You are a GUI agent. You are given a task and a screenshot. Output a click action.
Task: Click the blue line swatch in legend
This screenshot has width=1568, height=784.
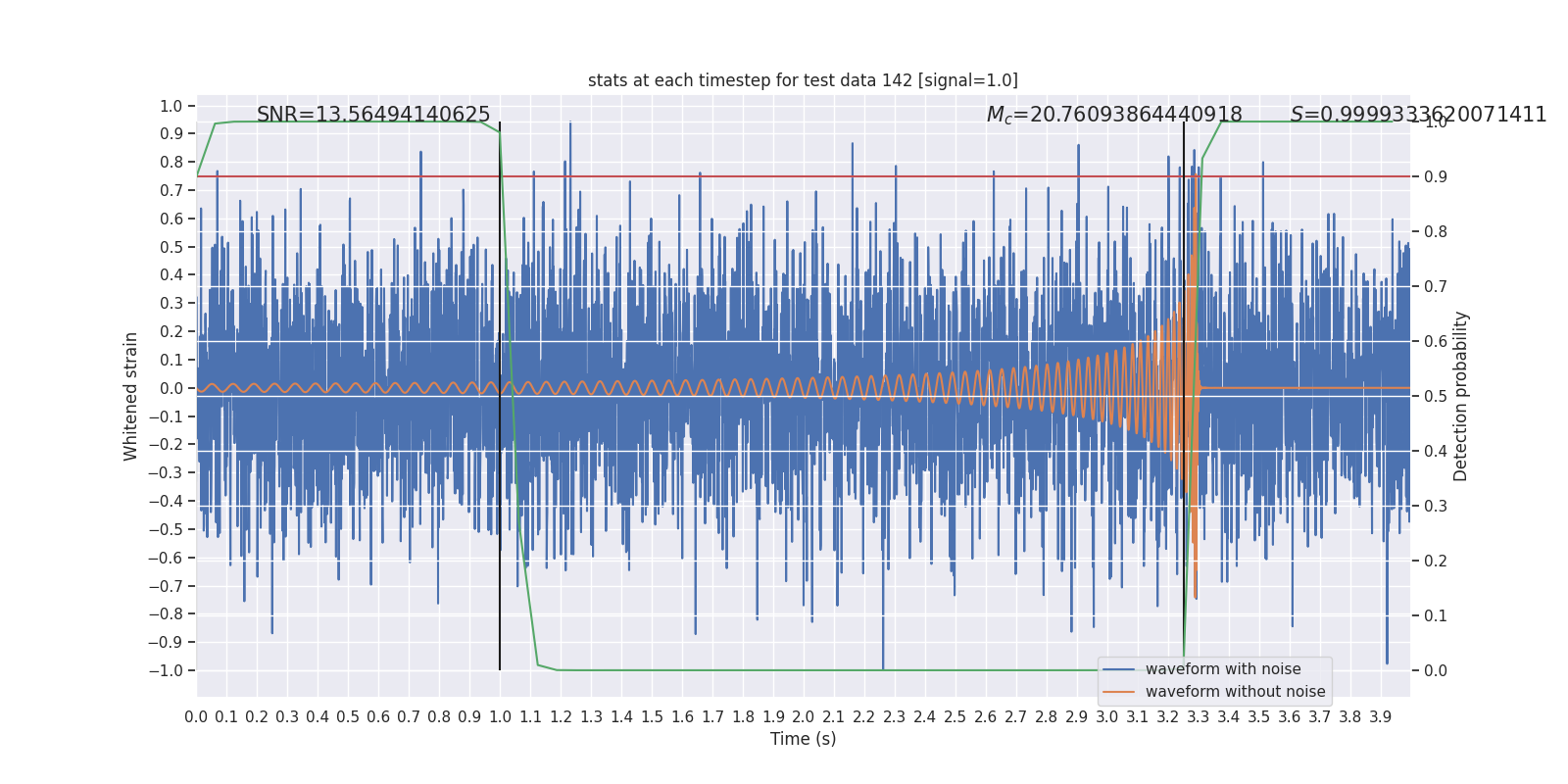[1119, 669]
